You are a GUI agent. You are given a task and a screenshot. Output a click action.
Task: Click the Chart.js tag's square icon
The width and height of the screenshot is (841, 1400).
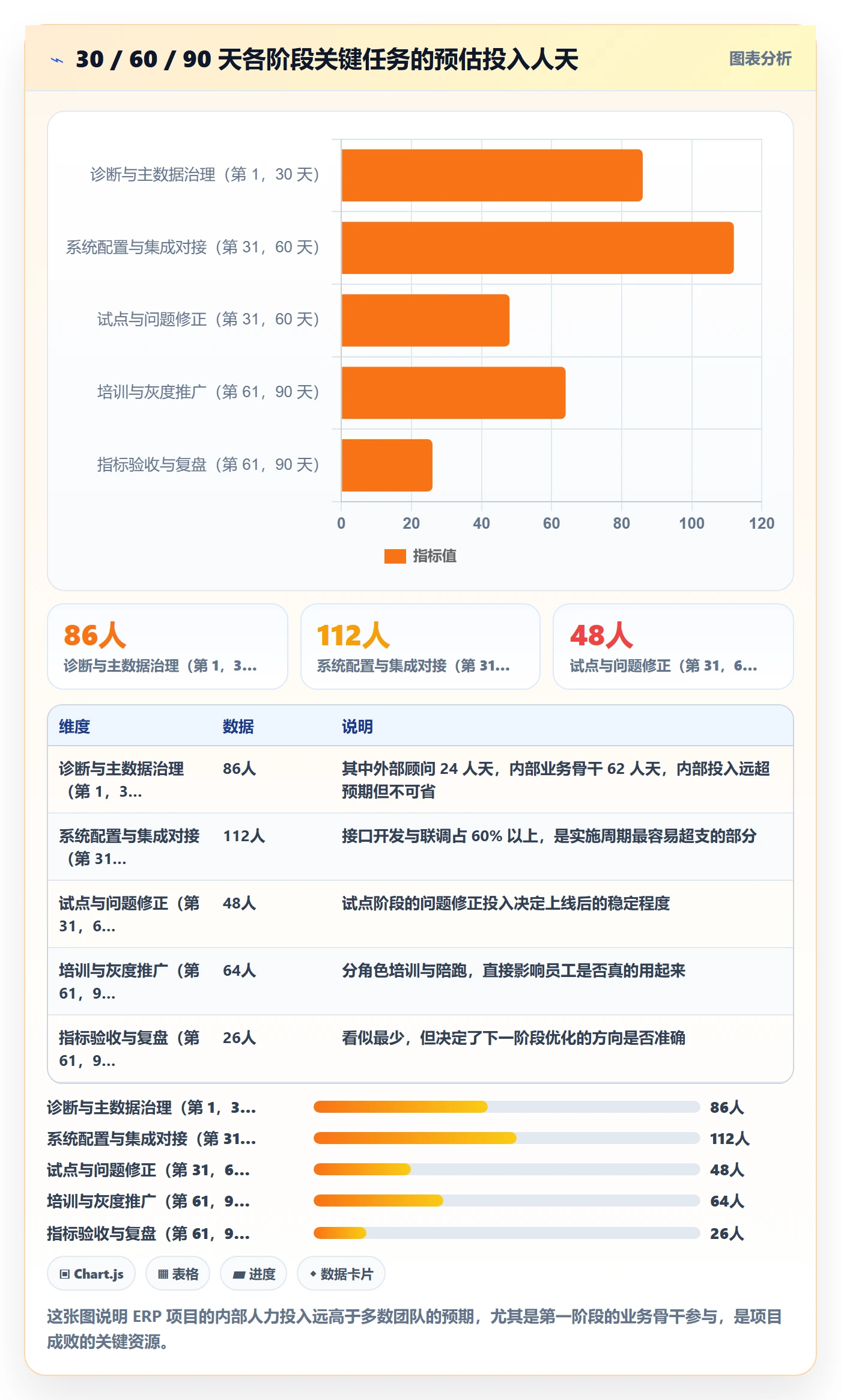tap(65, 1274)
